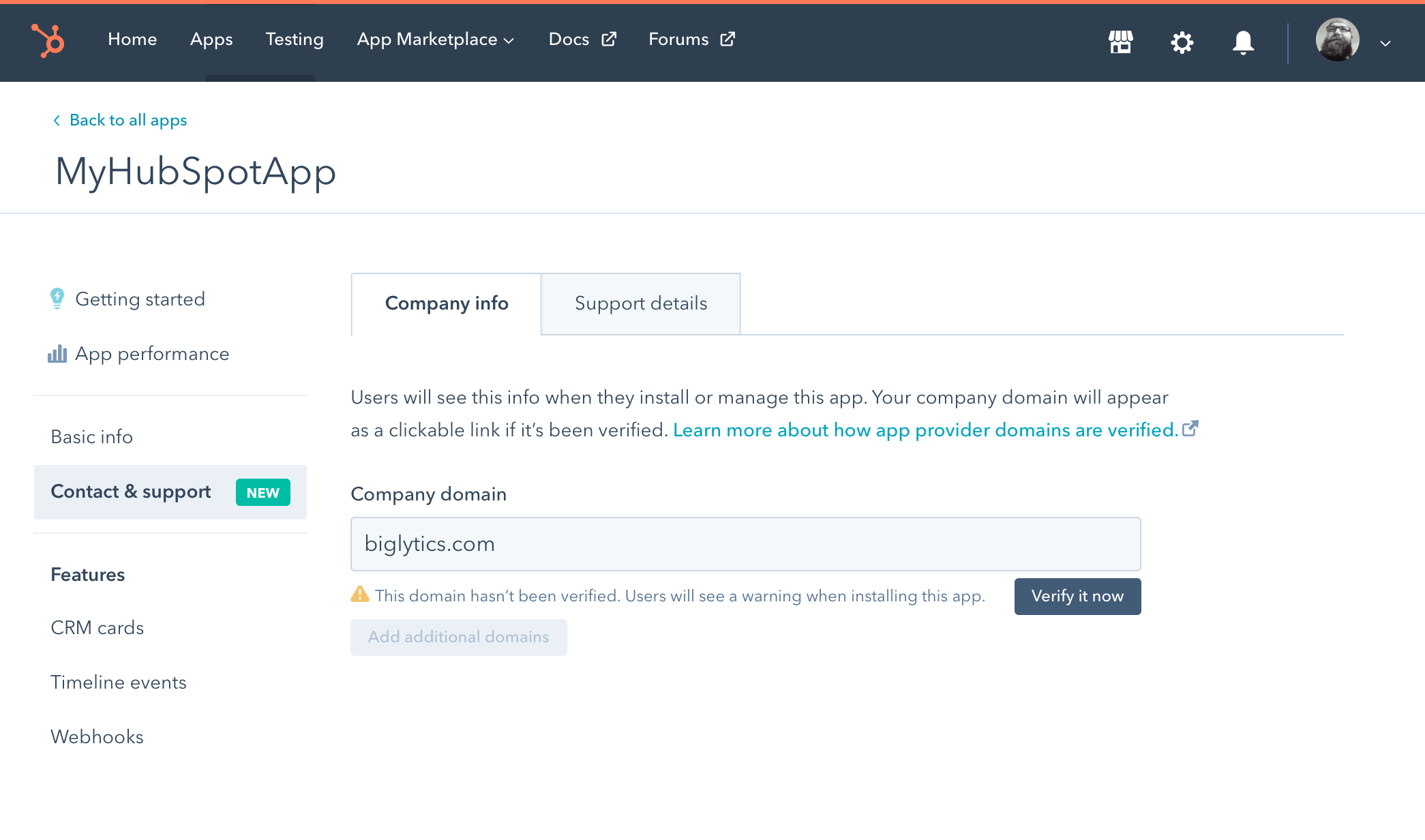Open the Apps nav item
Viewport: 1425px width, 840px height.
click(211, 40)
